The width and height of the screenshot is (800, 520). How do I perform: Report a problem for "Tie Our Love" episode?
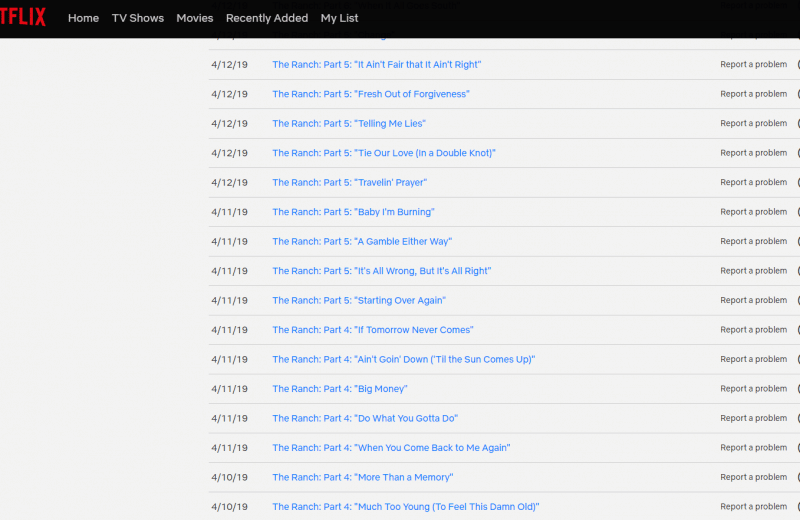pyautogui.click(x=754, y=153)
